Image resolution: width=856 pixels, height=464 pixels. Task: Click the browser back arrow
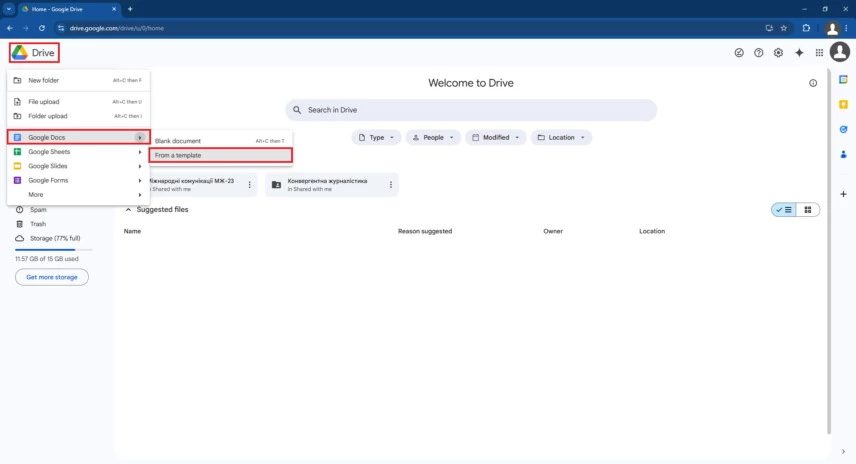10,28
